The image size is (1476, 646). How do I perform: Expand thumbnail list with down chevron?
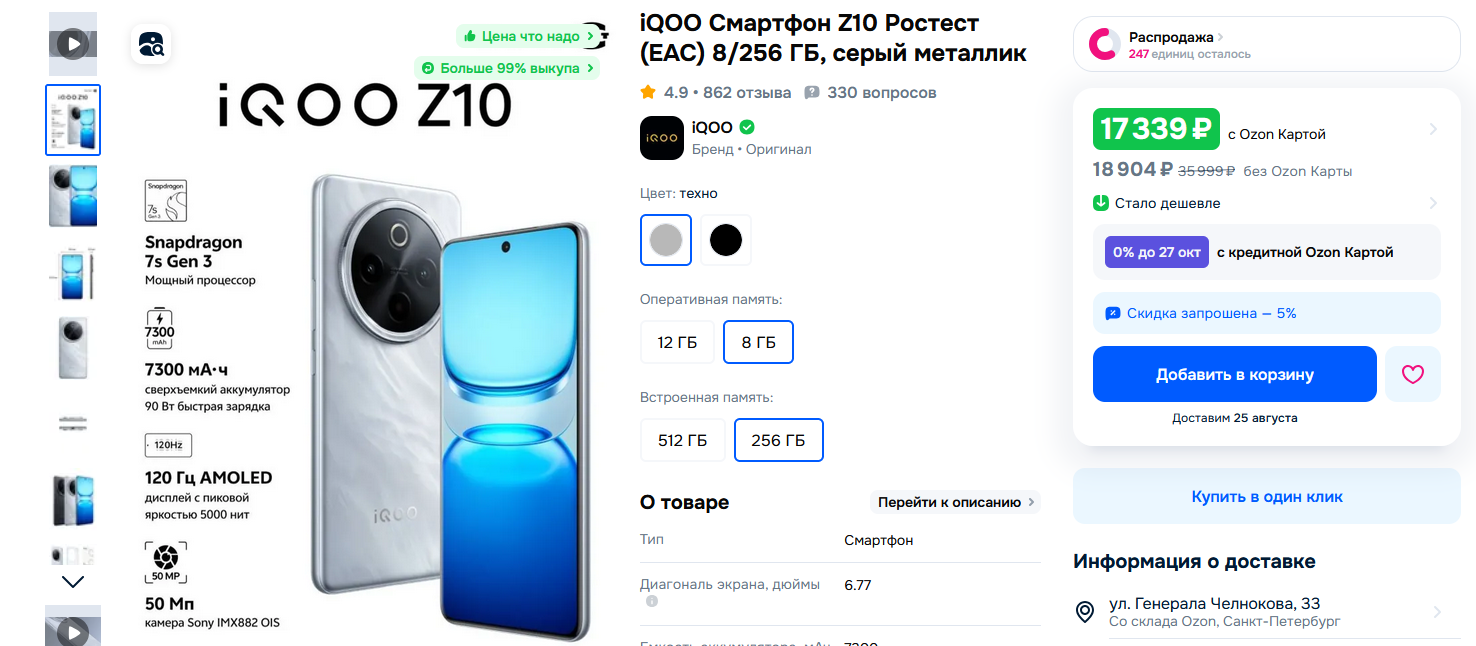click(73, 581)
